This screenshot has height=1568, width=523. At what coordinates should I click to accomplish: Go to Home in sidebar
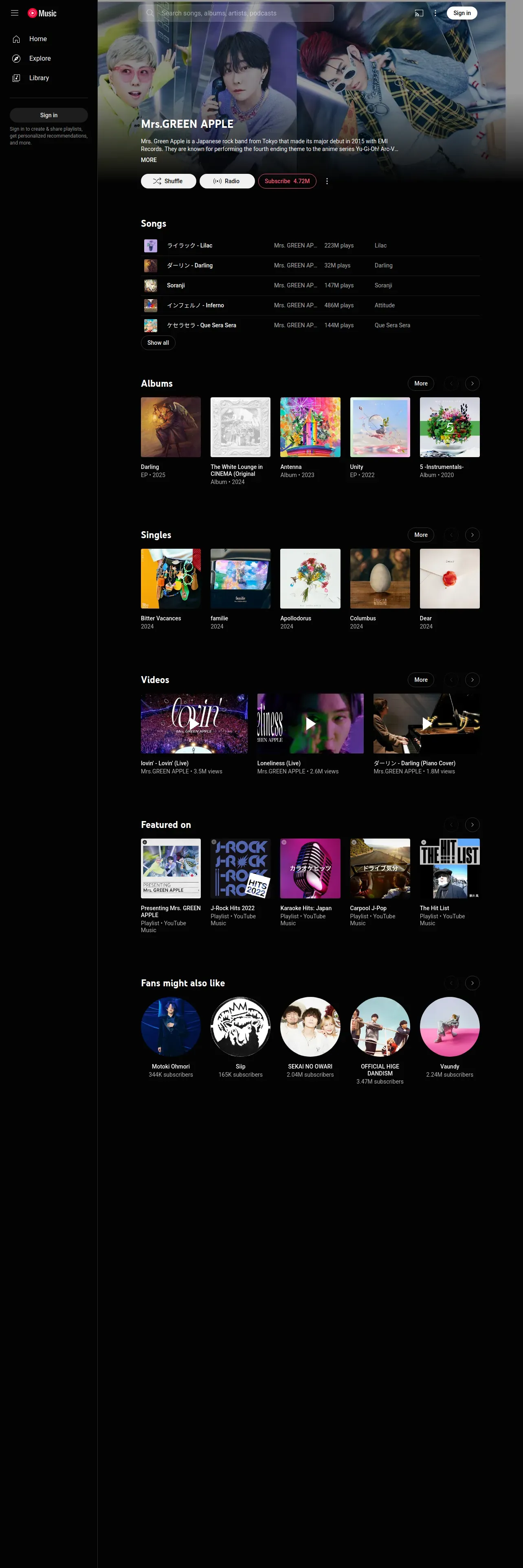49,39
